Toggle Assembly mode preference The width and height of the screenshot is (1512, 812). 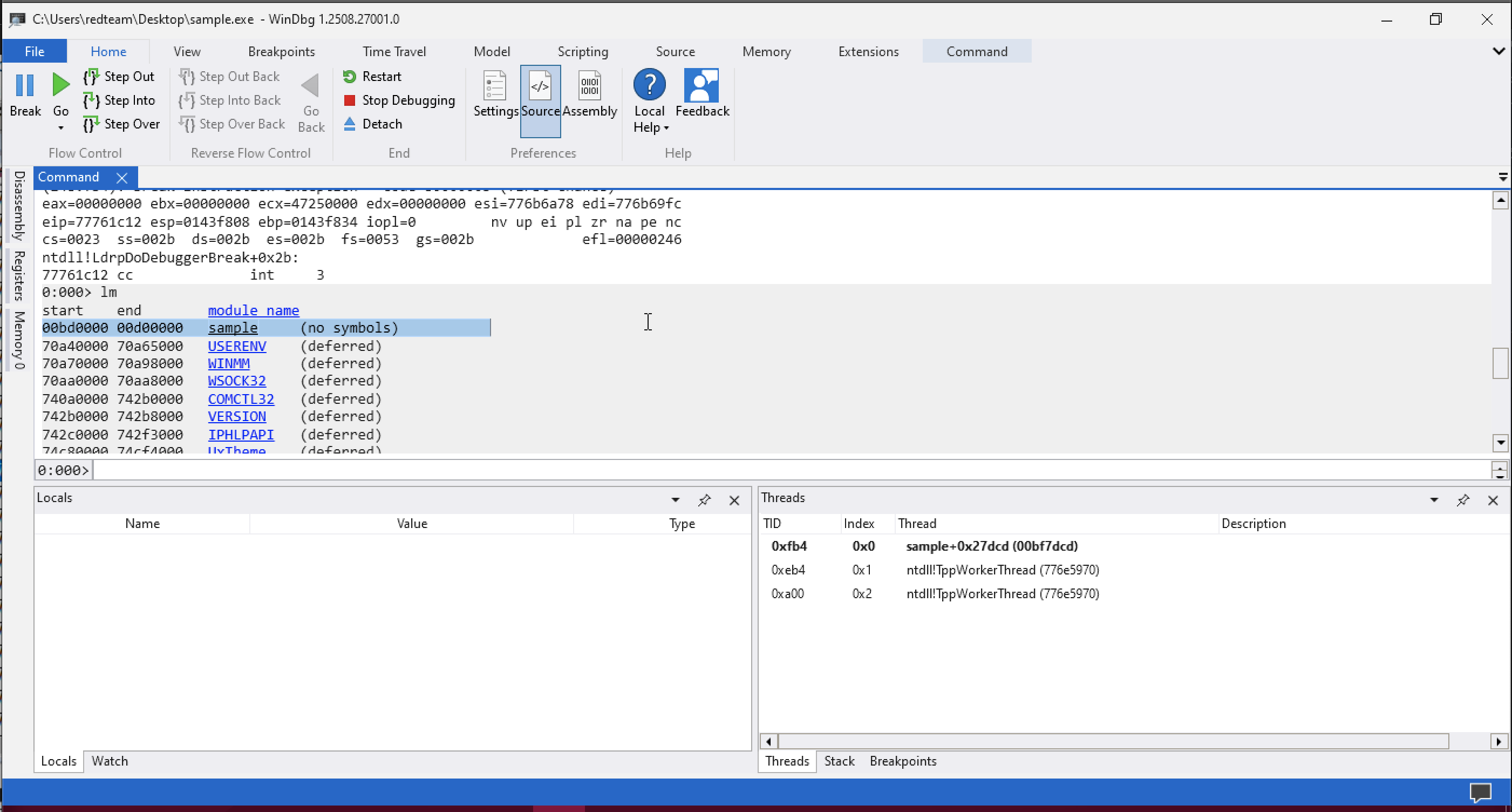589,94
